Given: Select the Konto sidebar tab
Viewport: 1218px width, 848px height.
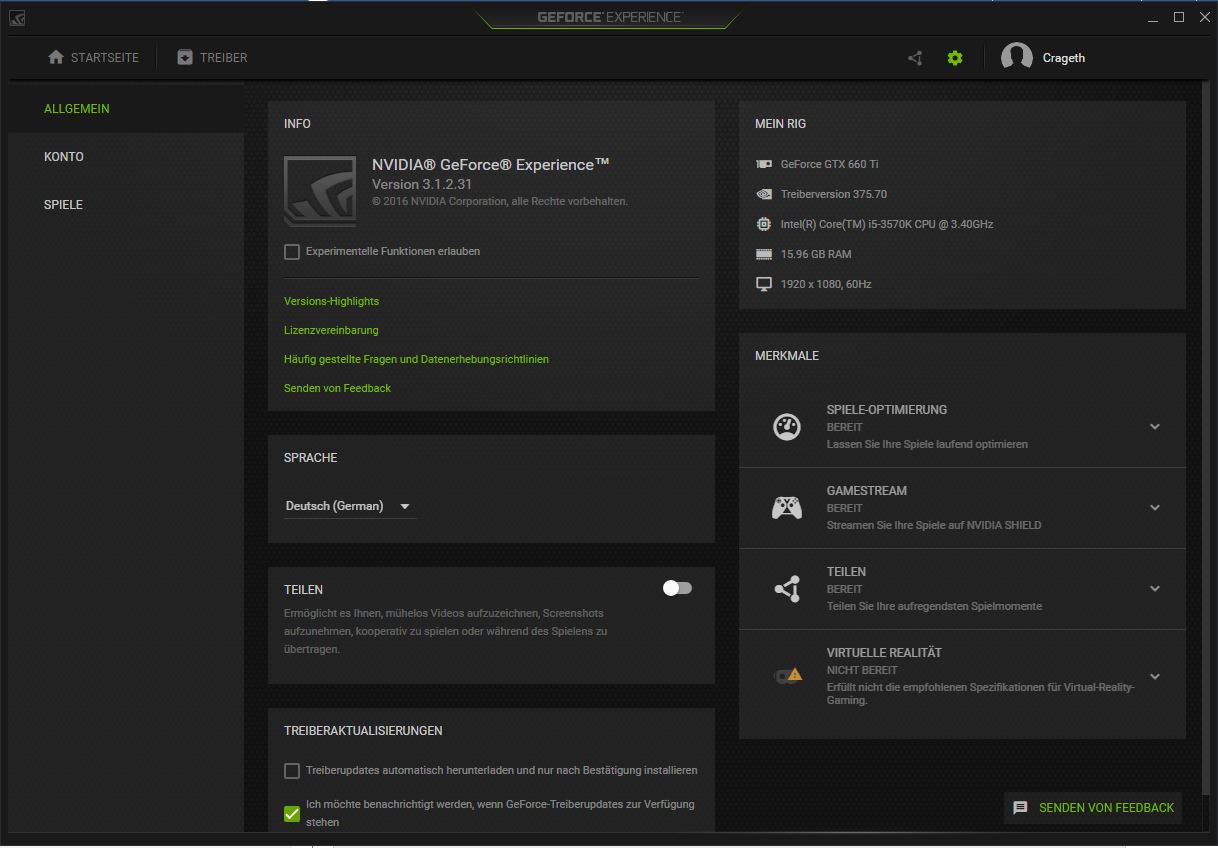Looking at the screenshot, I should click(126, 157).
